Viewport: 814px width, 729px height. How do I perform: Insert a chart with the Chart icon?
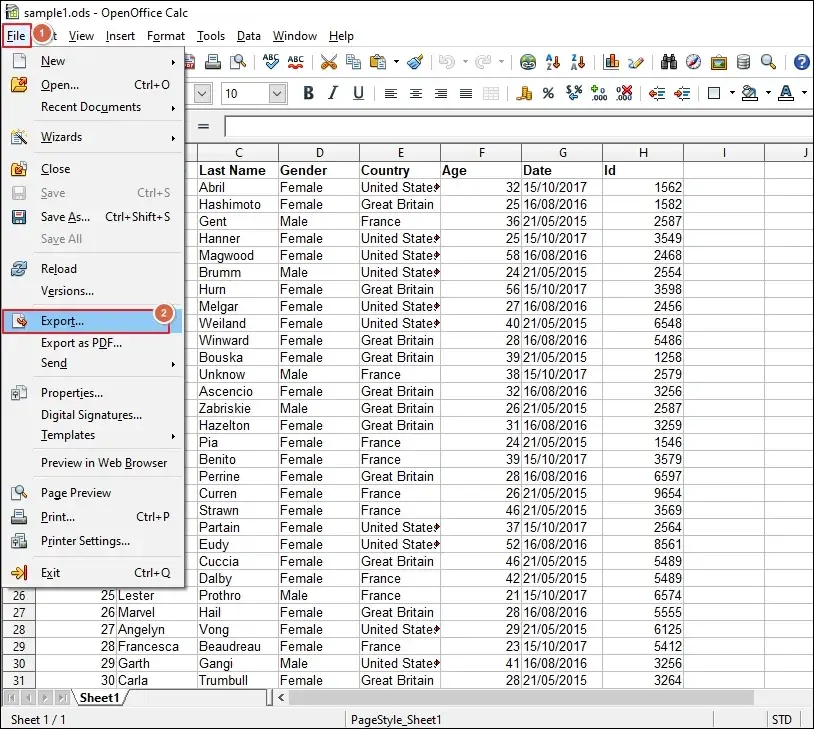[x=611, y=62]
